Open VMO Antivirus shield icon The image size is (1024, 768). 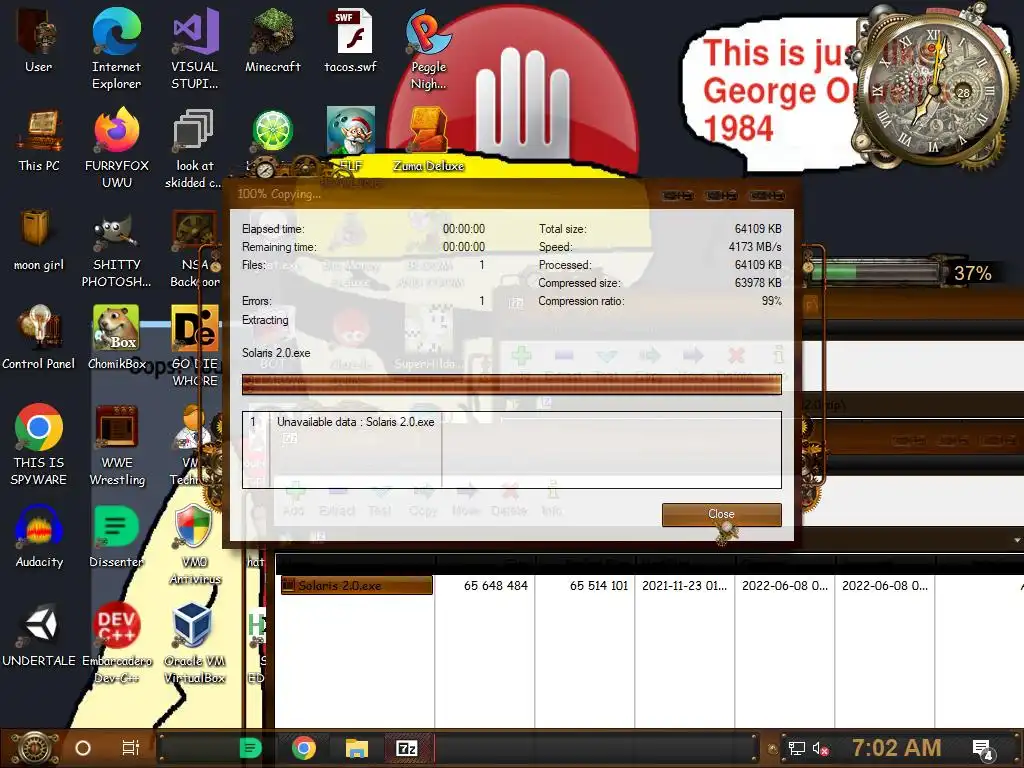(x=194, y=543)
